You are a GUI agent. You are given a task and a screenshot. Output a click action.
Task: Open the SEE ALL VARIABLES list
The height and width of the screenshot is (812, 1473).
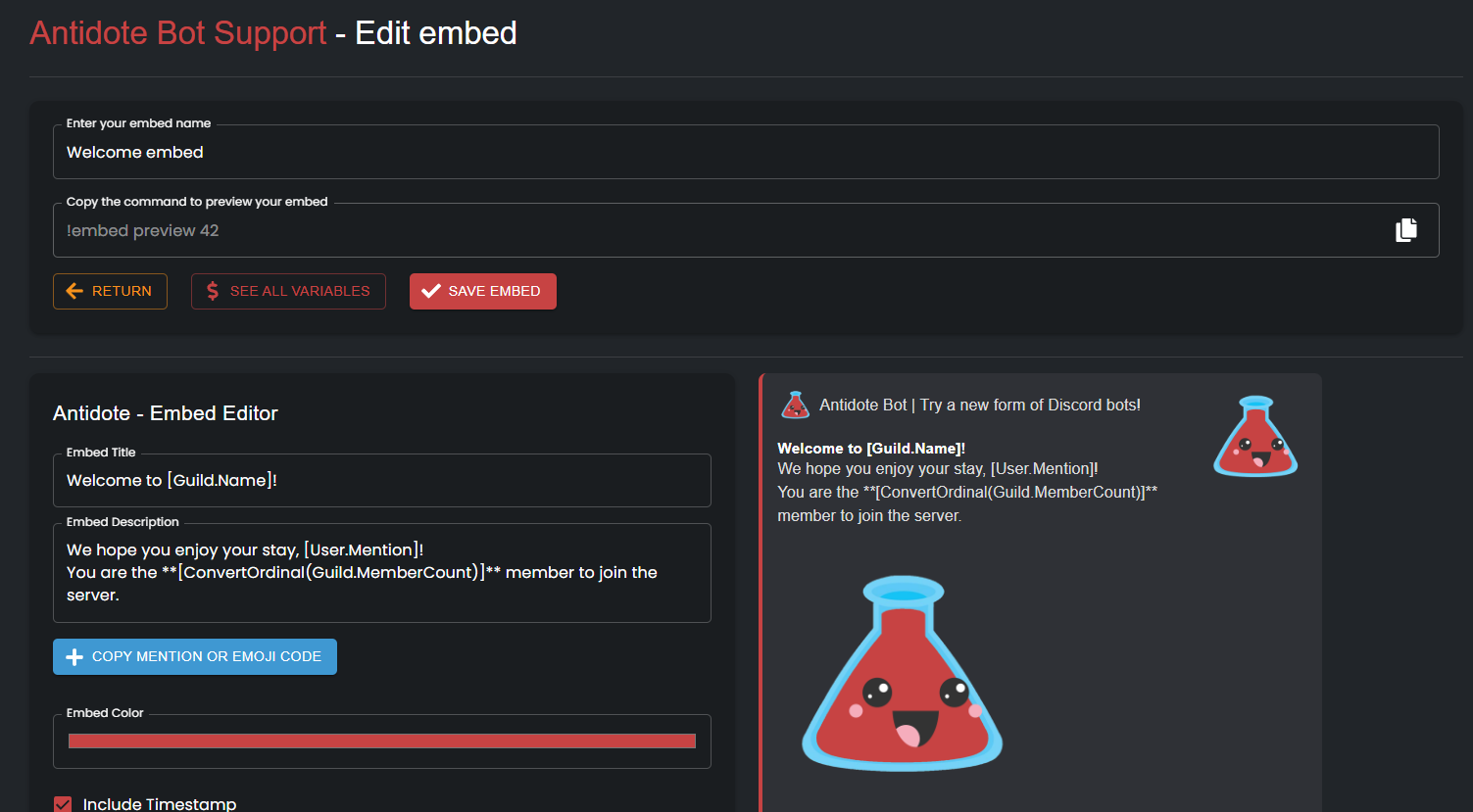coord(288,291)
